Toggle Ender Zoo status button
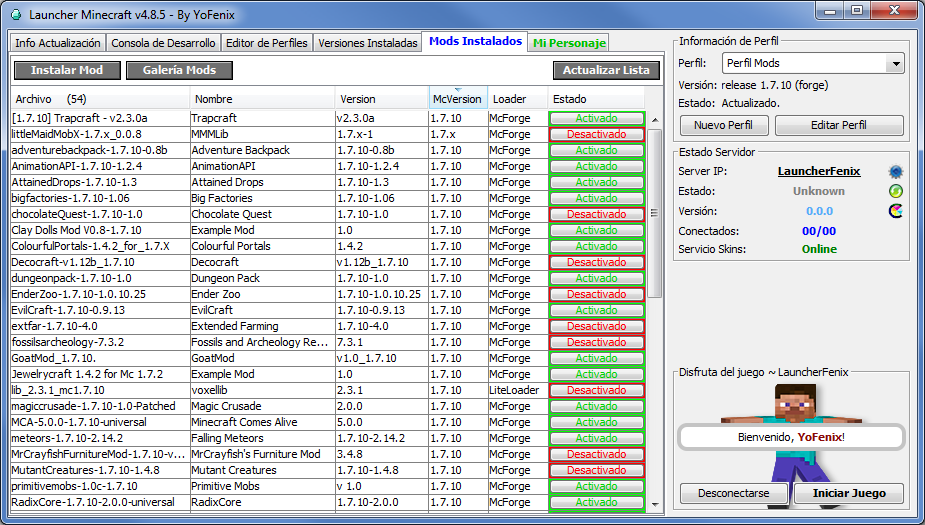 (x=596, y=294)
